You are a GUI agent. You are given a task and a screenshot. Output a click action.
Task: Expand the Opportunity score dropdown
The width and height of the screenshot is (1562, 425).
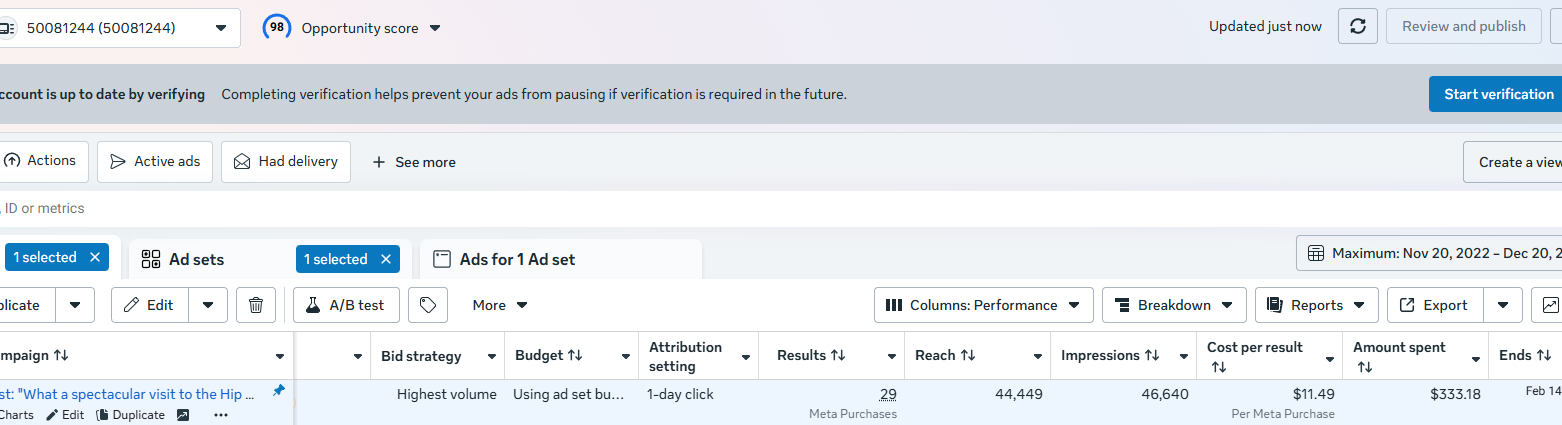coord(435,28)
